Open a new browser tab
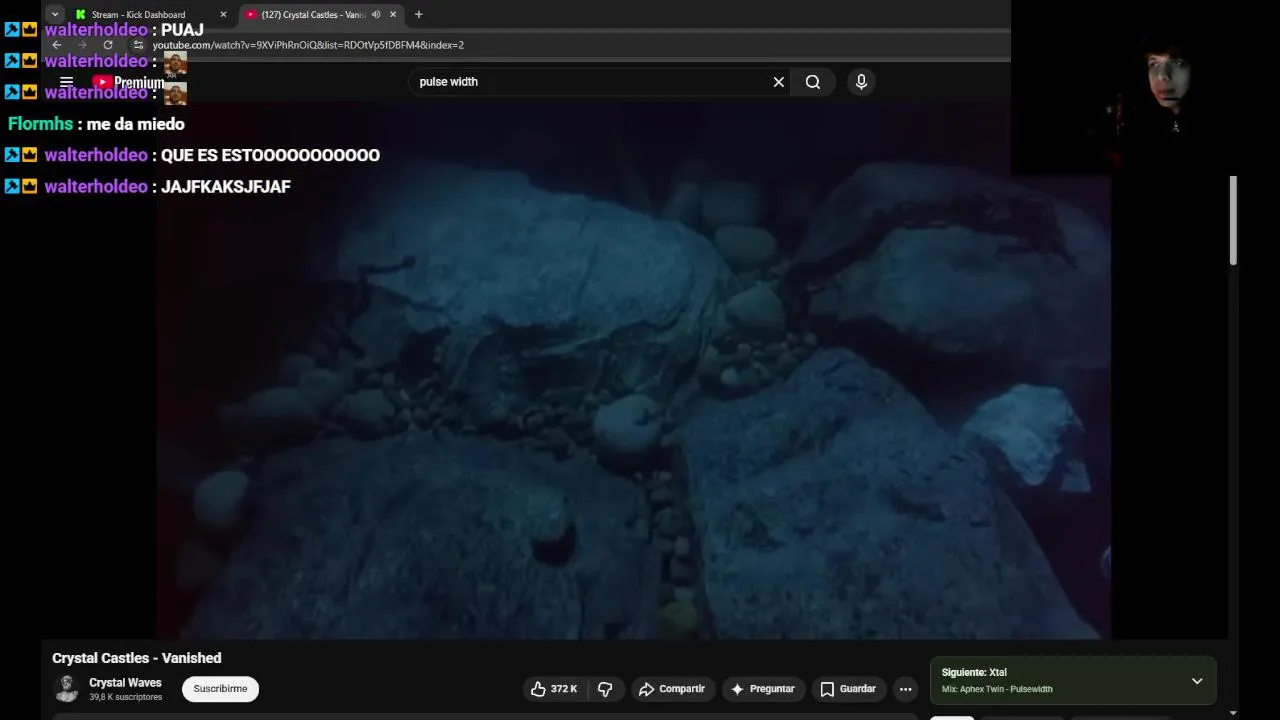1280x720 pixels. (x=418, y=14)
